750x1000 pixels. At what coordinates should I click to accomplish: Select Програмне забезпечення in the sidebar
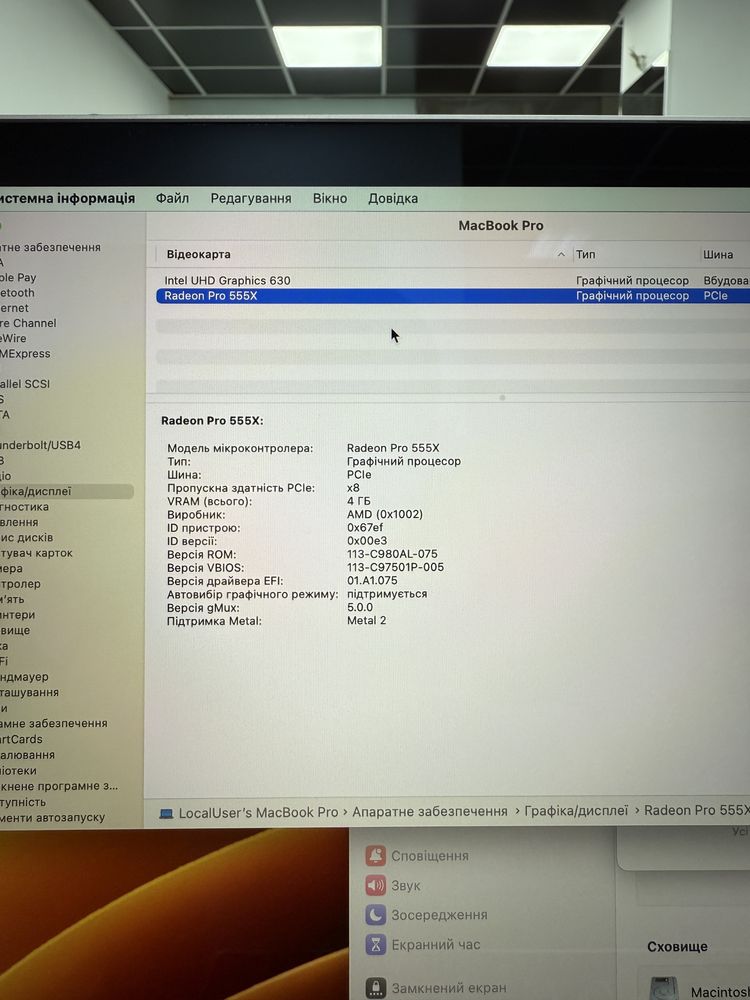point(54,723)
